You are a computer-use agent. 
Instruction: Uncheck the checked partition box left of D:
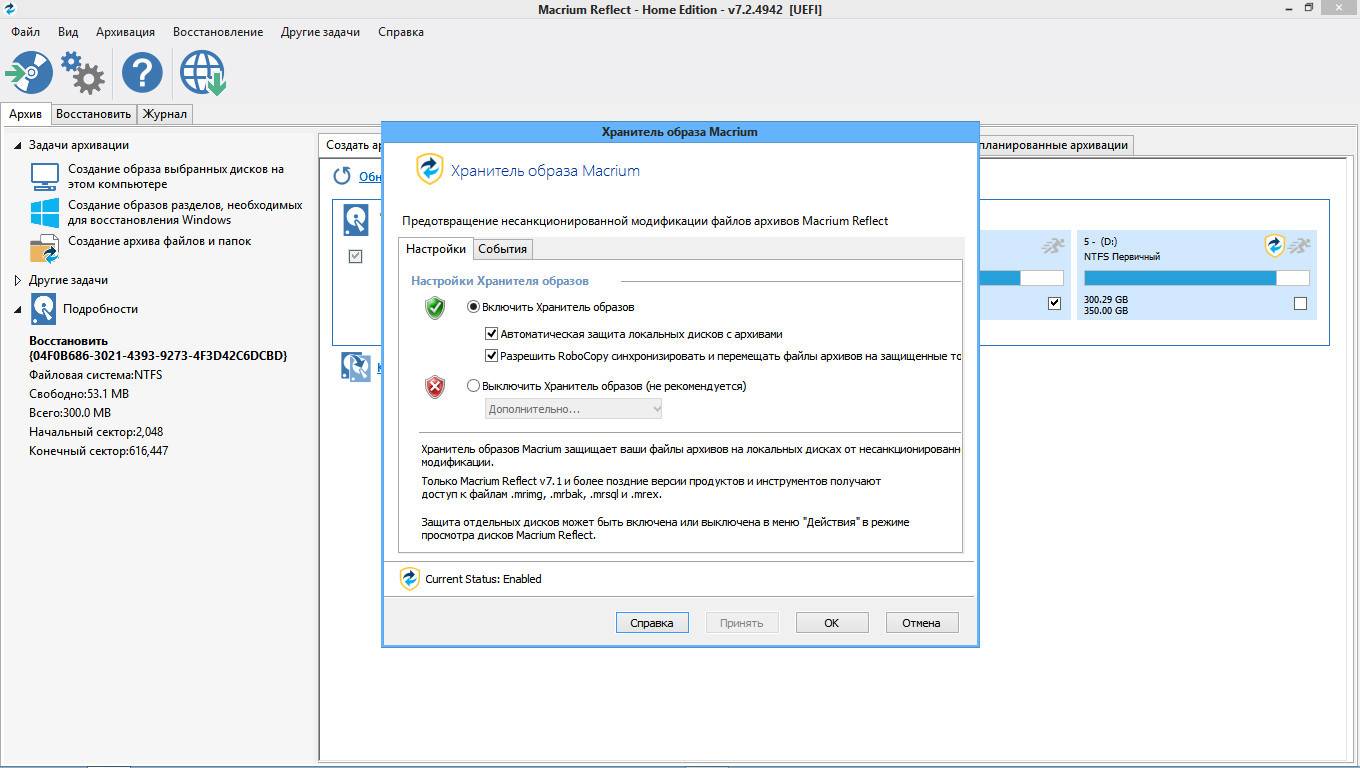(1054, 303)
